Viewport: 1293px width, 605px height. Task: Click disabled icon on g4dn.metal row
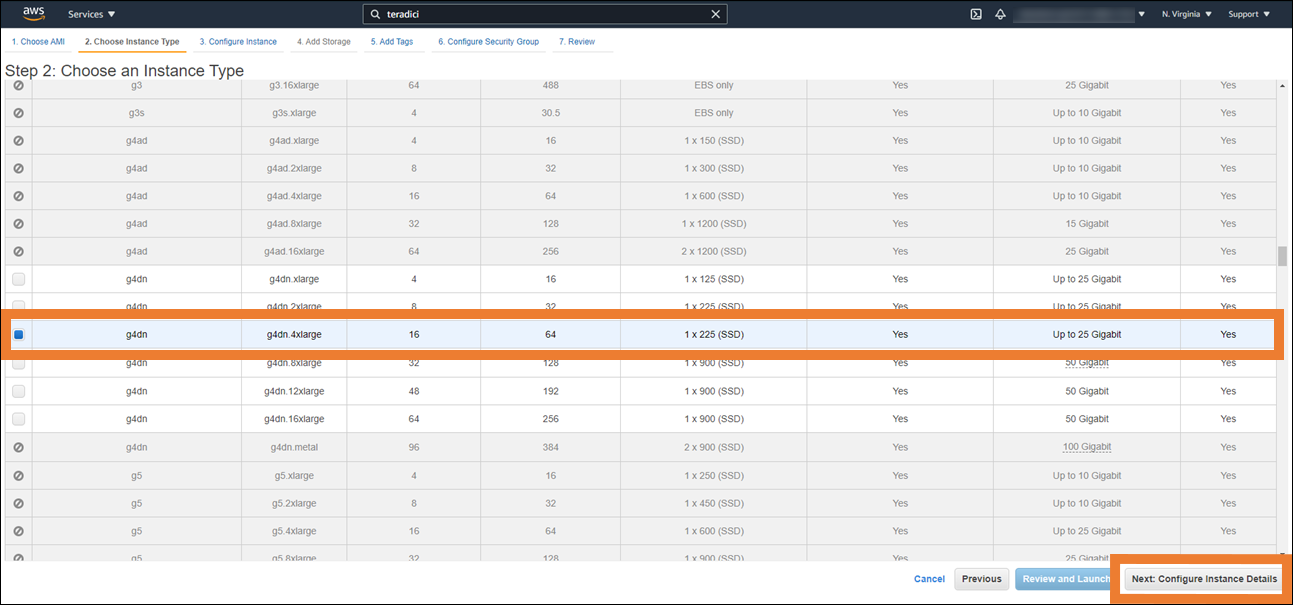click(x=19, y=447)
